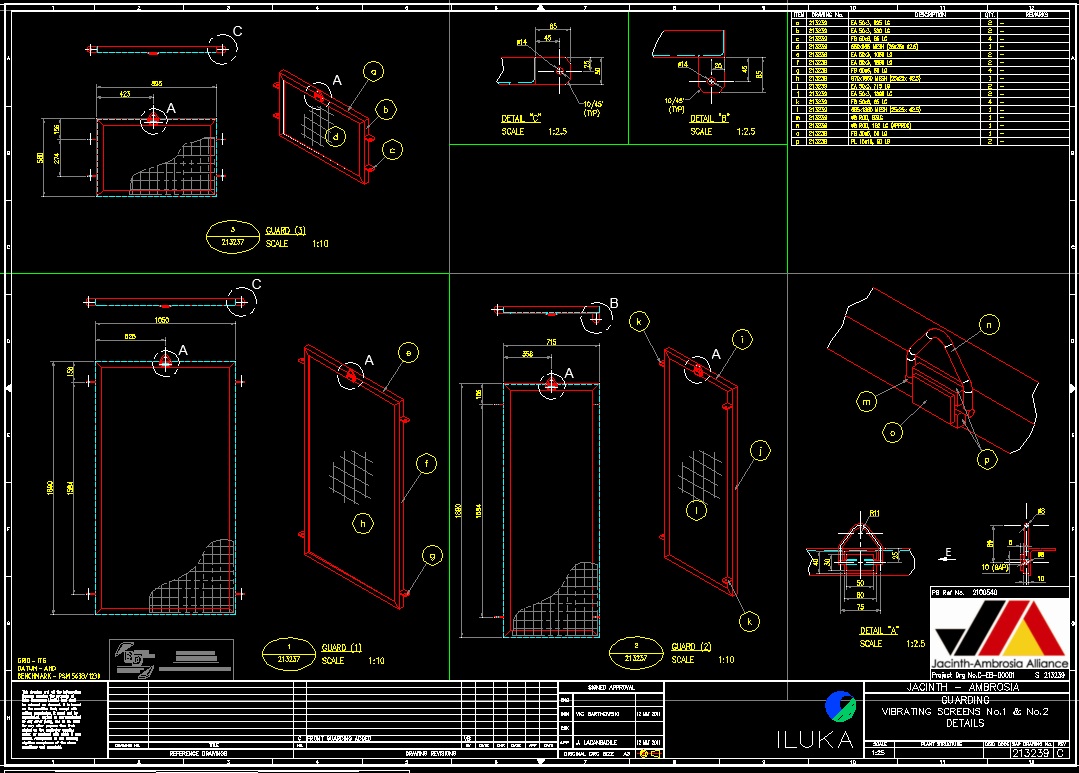This screenshot has height=773, width=1079.
Task: Select view arrow 'E' near Detail A
Action: click(x=947, y=550)
